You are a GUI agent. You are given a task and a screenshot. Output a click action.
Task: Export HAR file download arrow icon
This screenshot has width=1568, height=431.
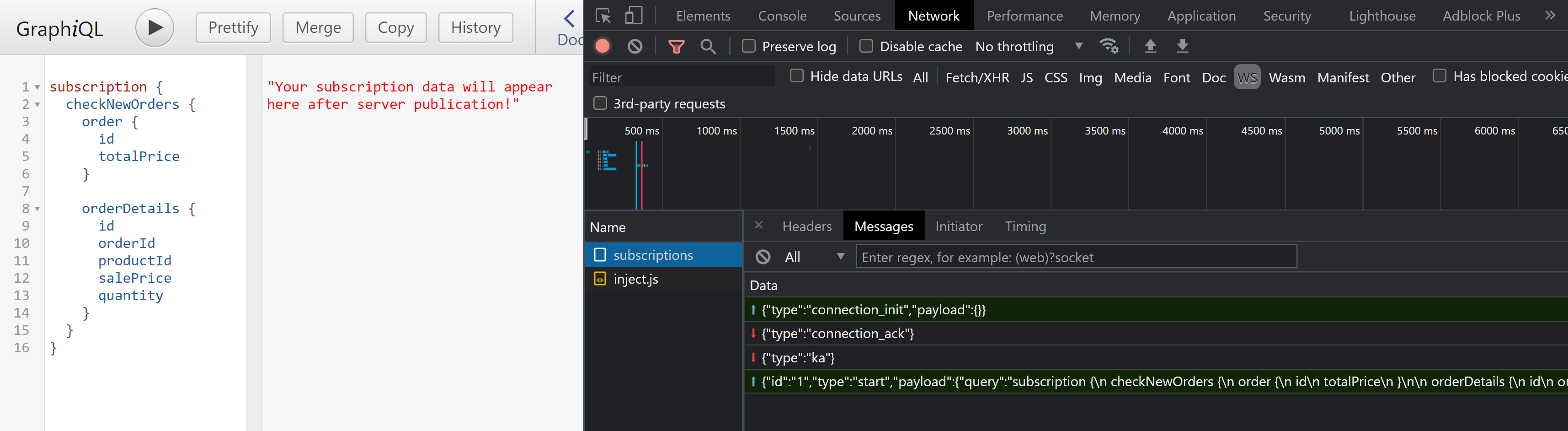(1182, 46)
